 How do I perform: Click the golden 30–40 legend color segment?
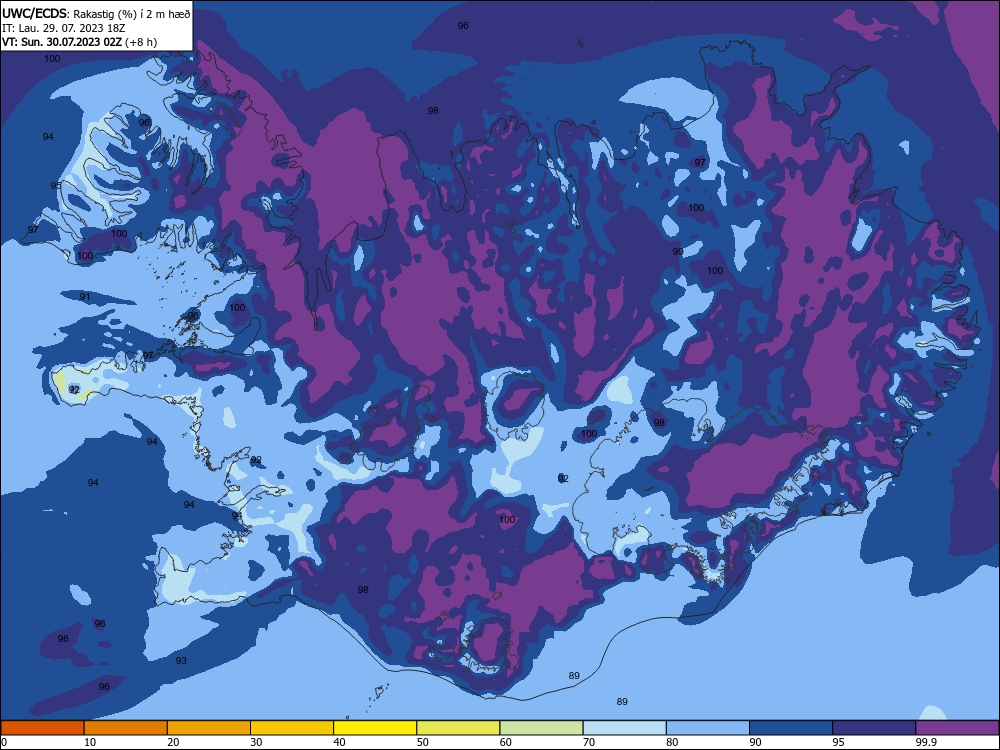pyautogui.click(x=292, y=728)
